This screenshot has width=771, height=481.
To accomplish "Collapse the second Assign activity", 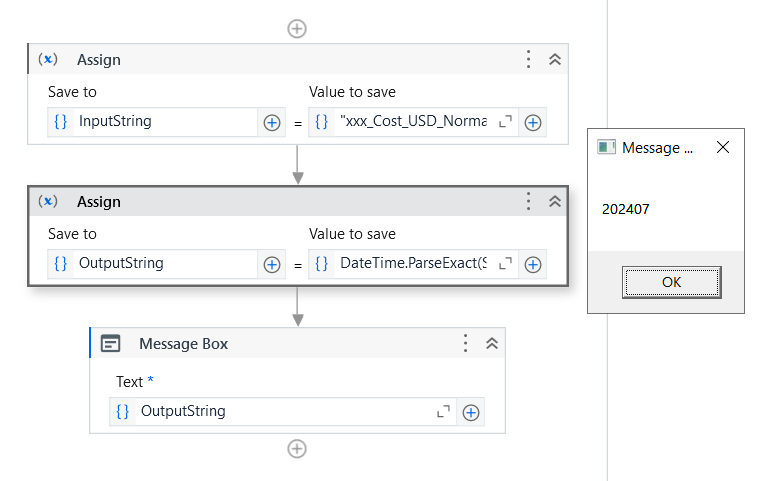I will click(555, 202).
